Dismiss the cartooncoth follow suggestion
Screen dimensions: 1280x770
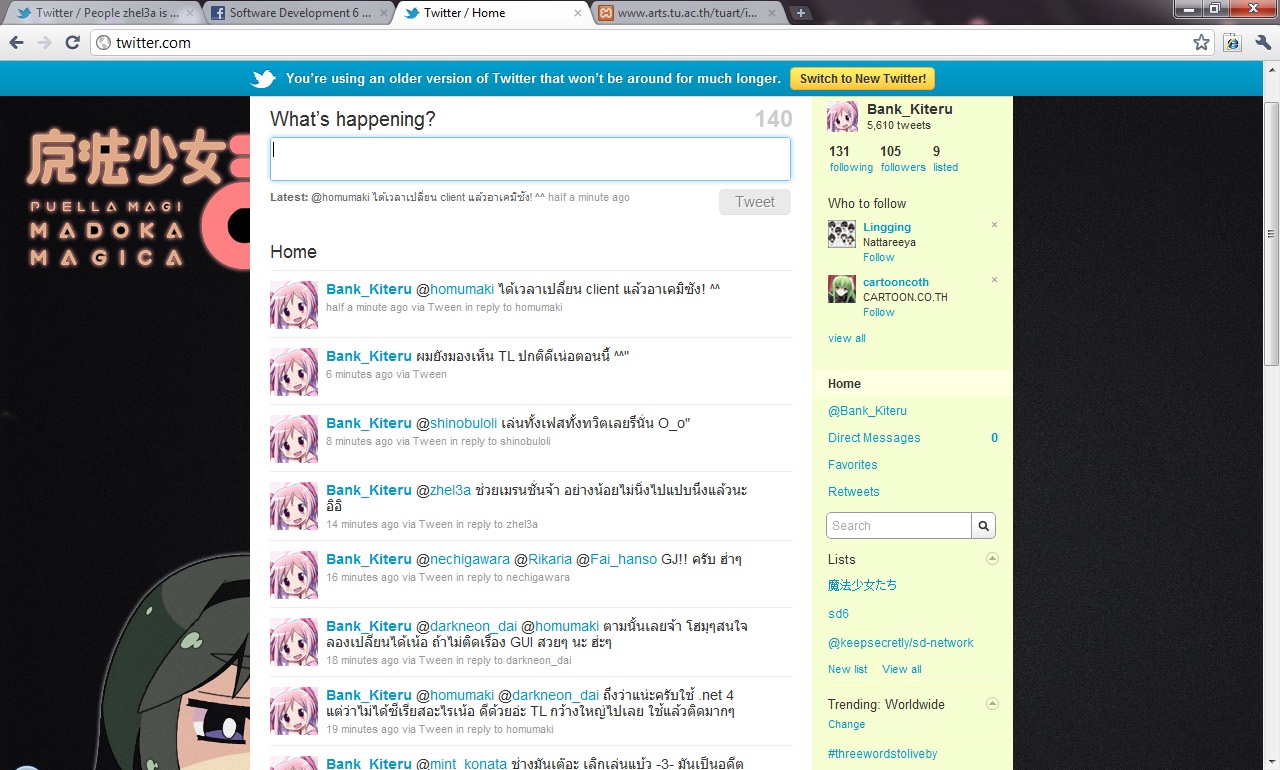[994, 280]
